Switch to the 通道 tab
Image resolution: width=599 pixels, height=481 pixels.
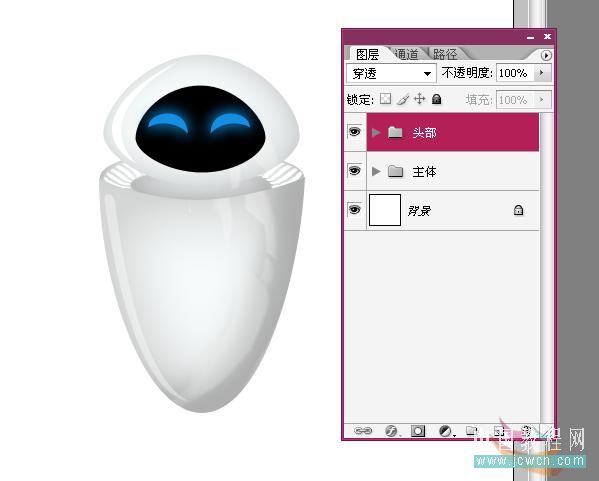point(406,54)
